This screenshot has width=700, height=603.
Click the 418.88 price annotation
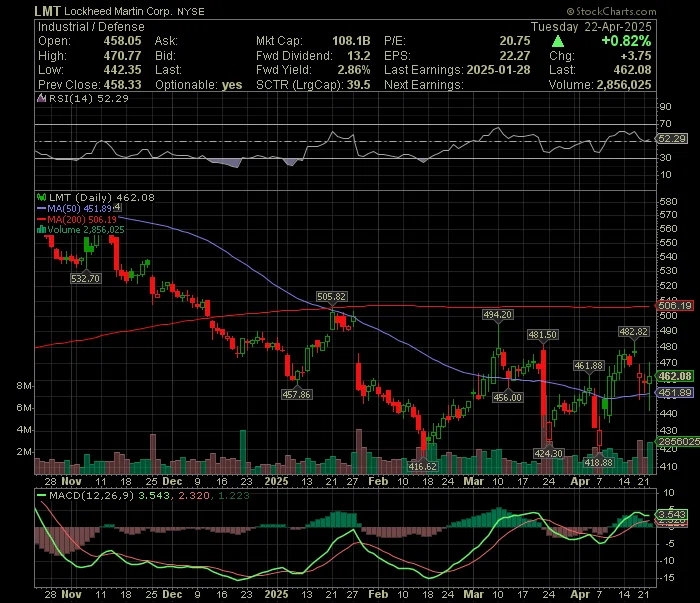click(x=599, y=462)
